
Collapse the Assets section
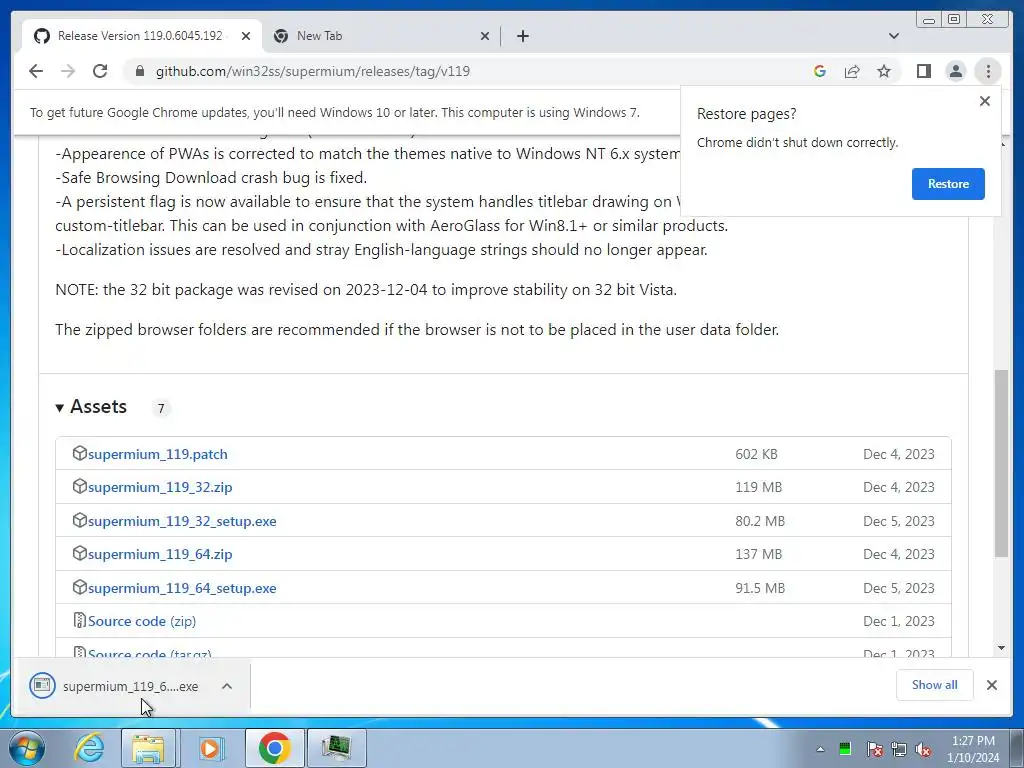[91, 407]
